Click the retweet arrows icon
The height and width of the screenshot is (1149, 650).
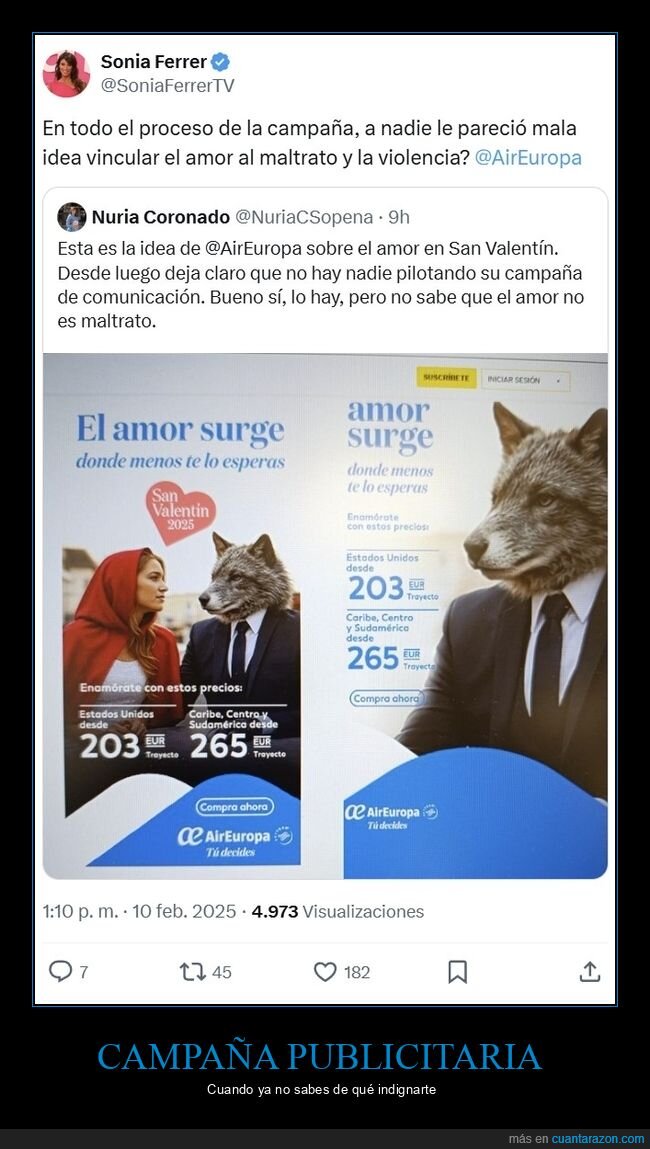point(193,972)
